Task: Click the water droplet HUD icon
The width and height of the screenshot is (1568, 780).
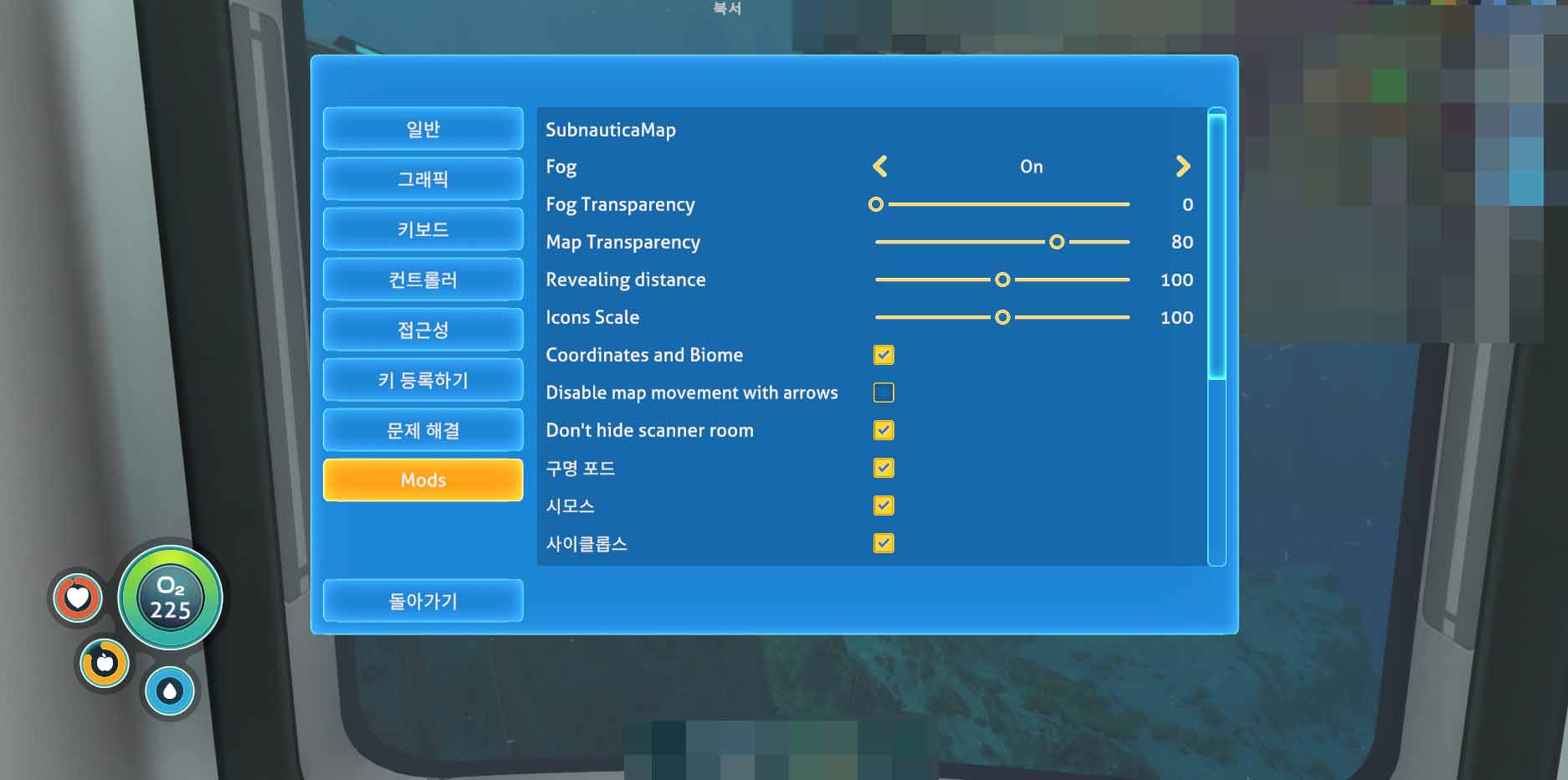Action: click(x=170, y=691)
